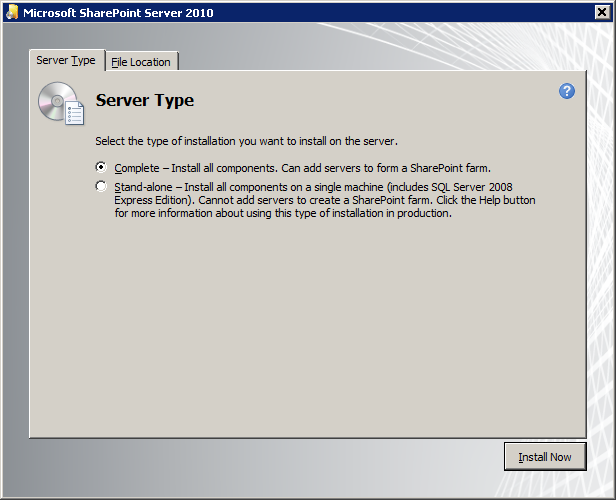Select the Complete installation radio button
Screen dimensions: 616x500
[101, 167]
